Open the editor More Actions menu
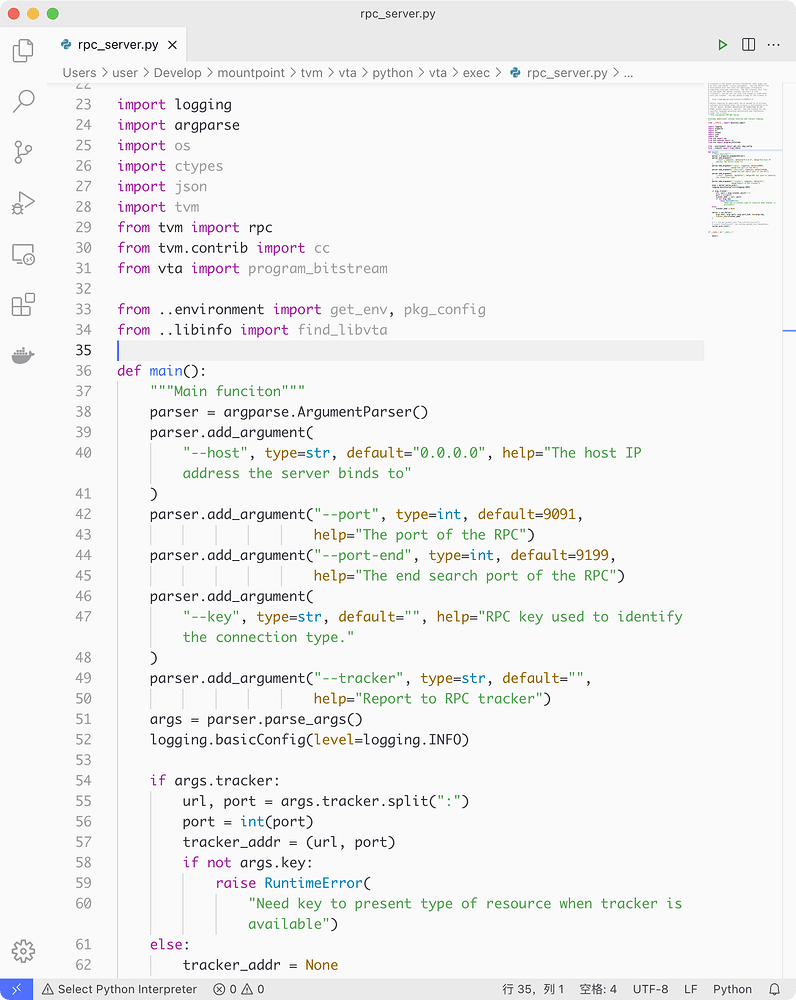This screenshot has height=1000, width=796. click(x=774, y=45)
